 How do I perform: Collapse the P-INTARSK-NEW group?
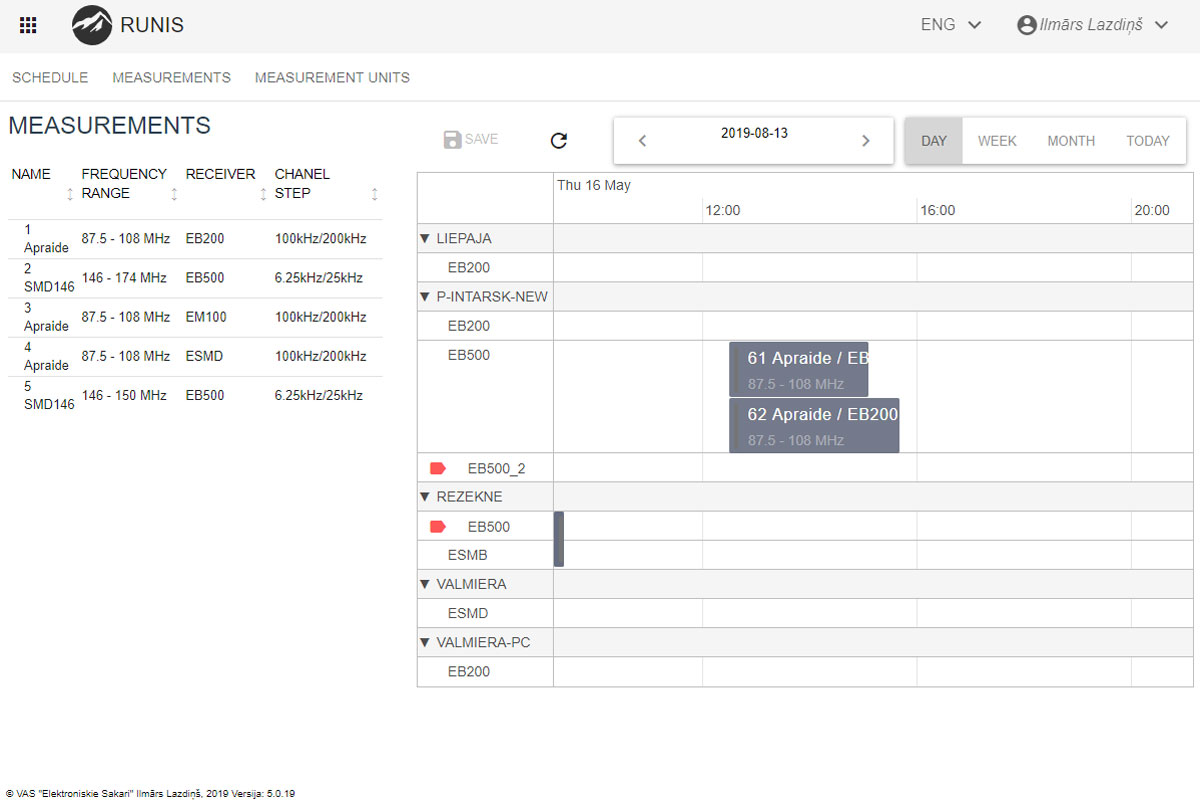[425, 297]
